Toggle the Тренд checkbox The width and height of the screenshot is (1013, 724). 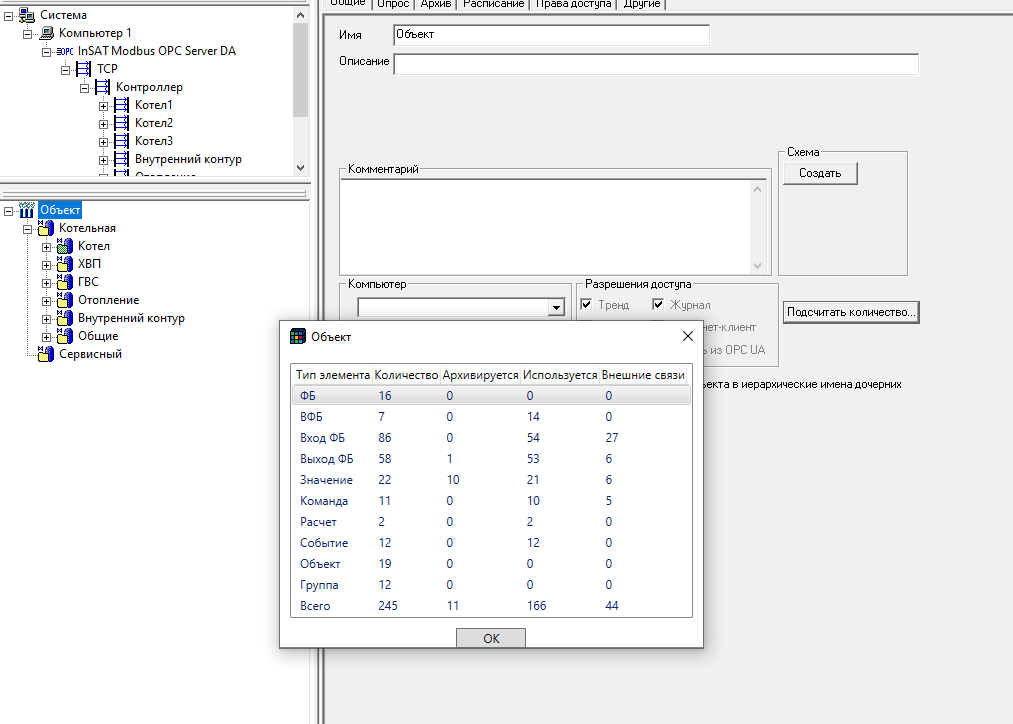587,304
